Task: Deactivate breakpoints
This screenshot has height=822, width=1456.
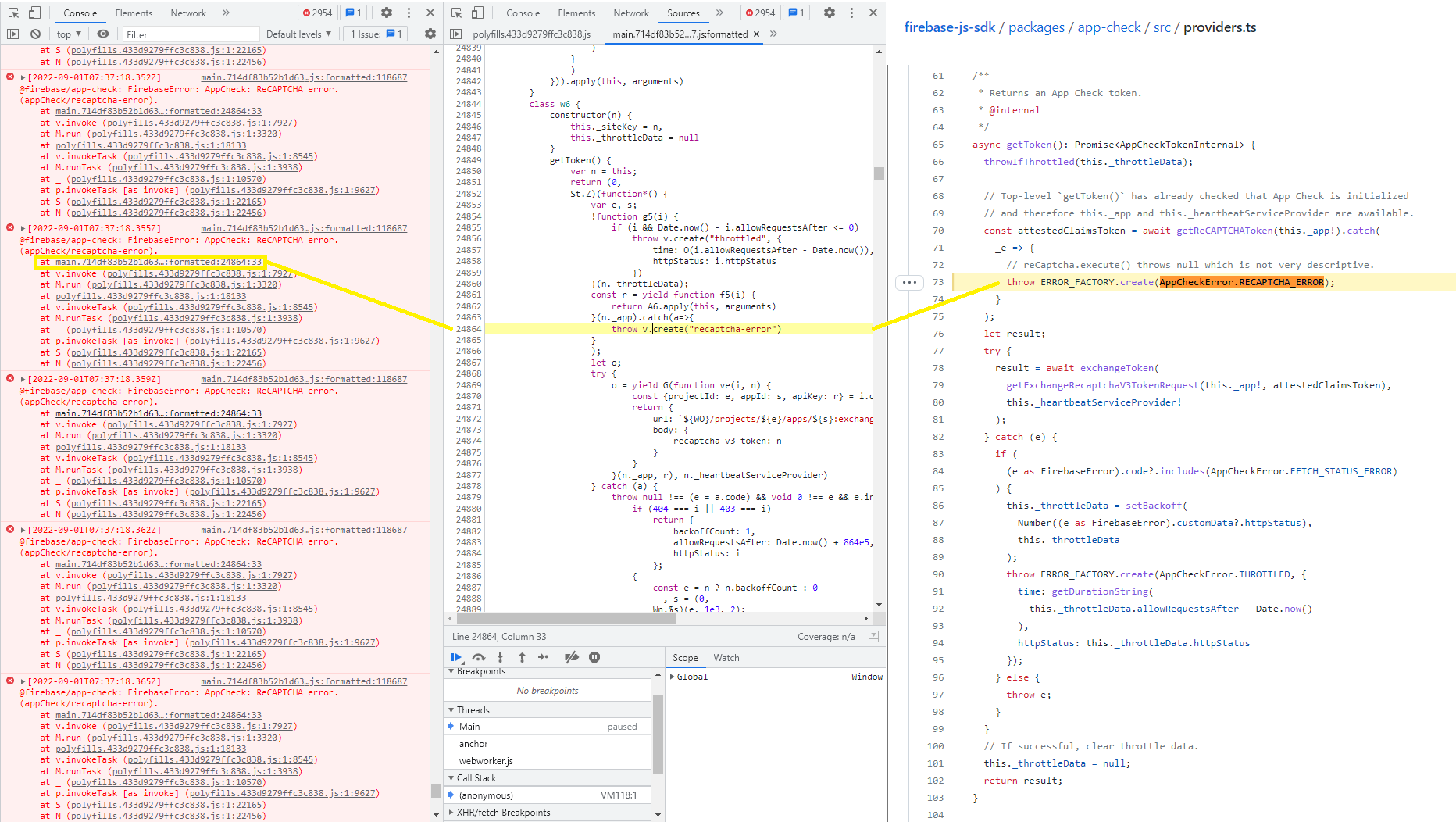Action: pyautogui.click(x=572, y=657)
